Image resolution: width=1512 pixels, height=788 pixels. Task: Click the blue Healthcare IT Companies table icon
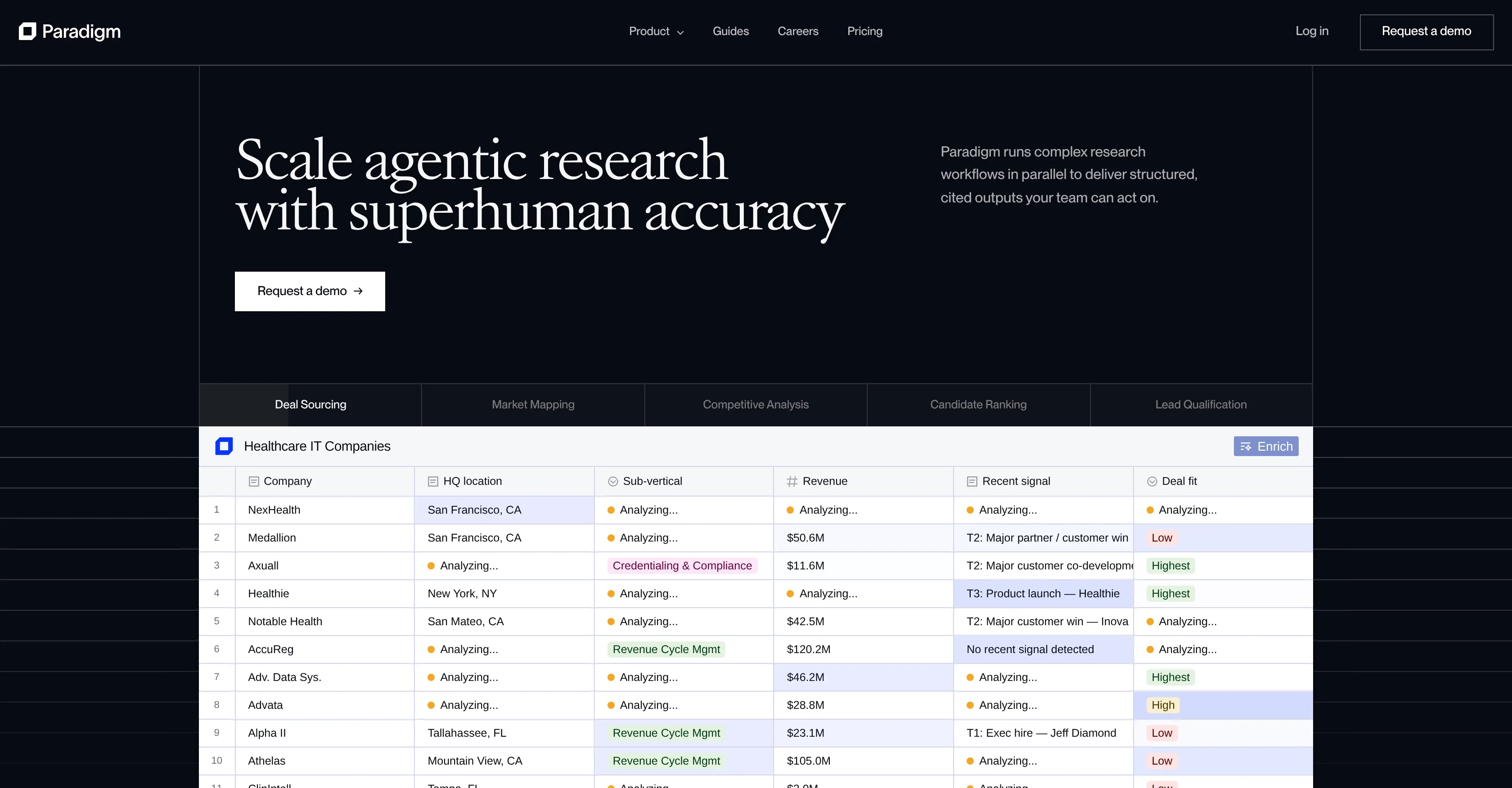tap(224, 446)
